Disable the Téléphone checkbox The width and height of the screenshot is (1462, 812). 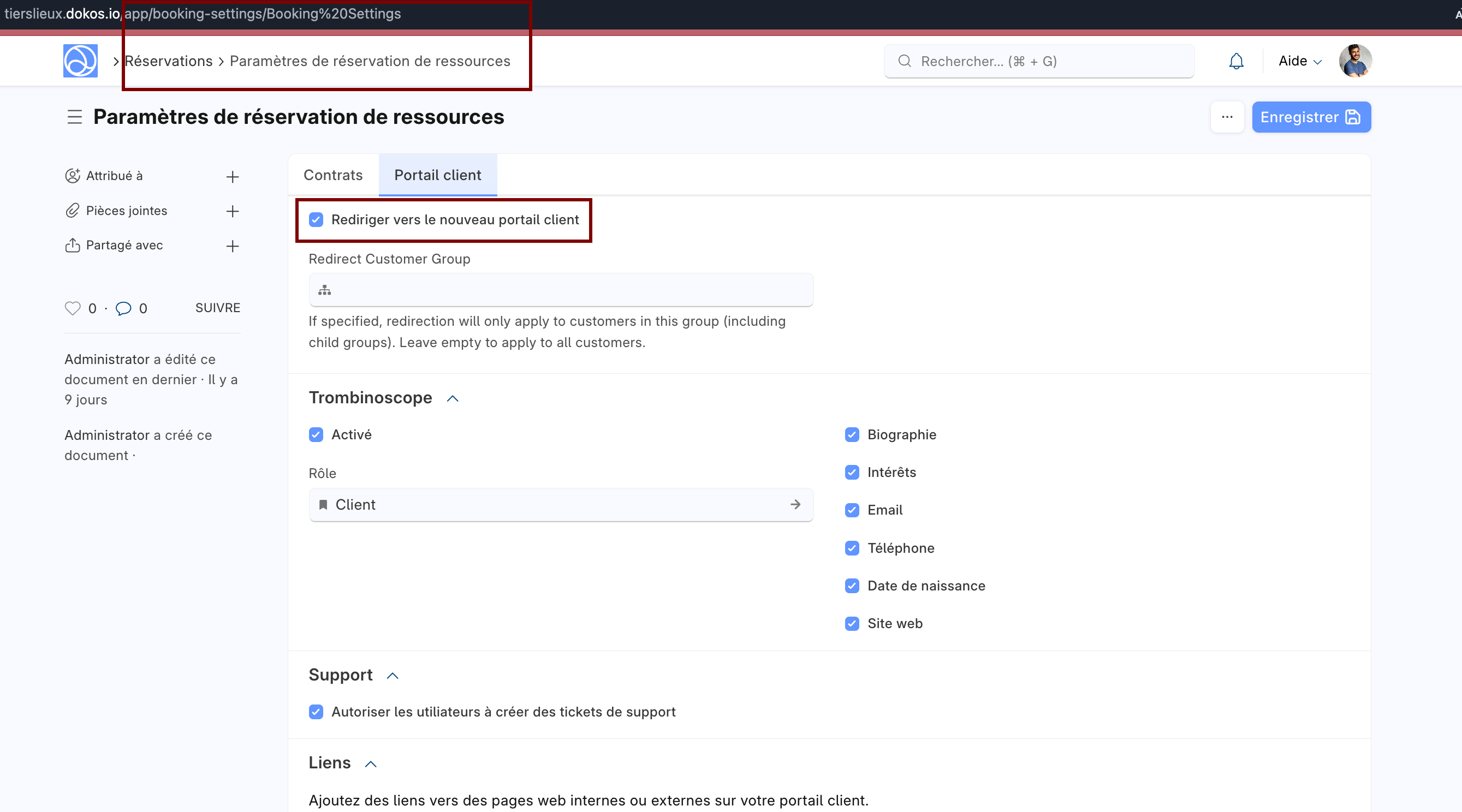pyautogui.click(x=852, y=548)
